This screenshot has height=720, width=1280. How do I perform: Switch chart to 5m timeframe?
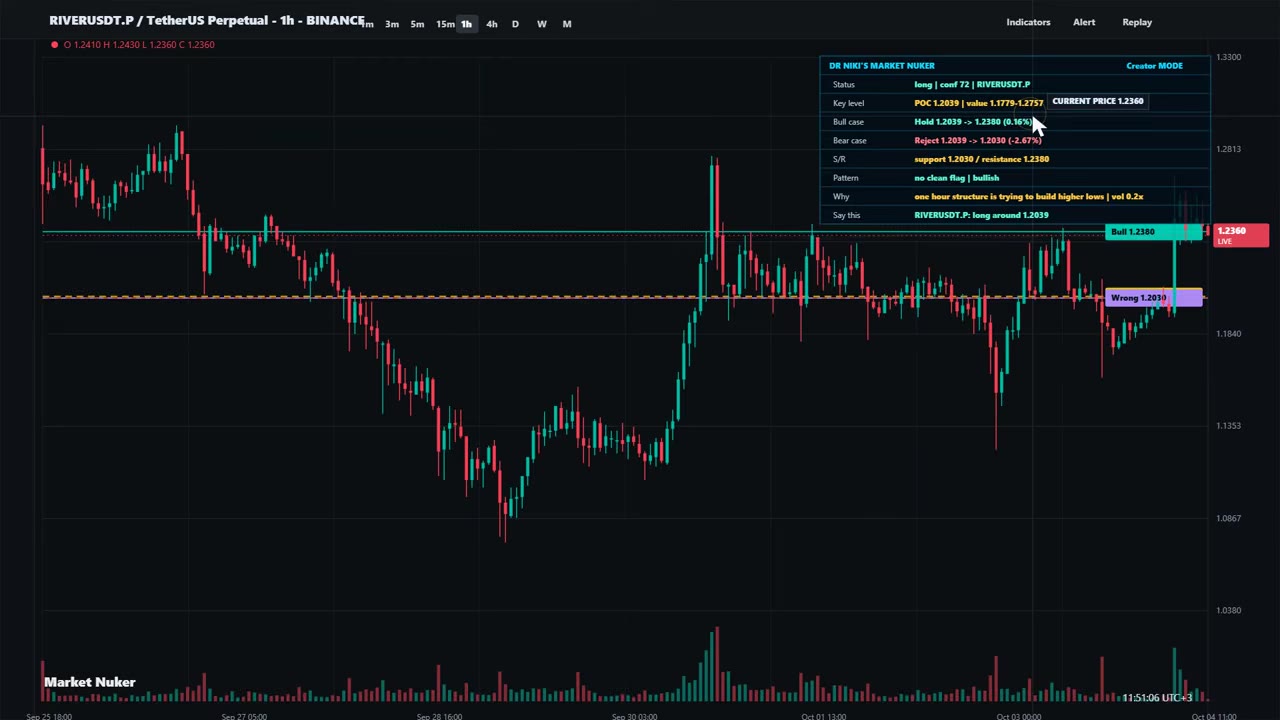point(418,24)
